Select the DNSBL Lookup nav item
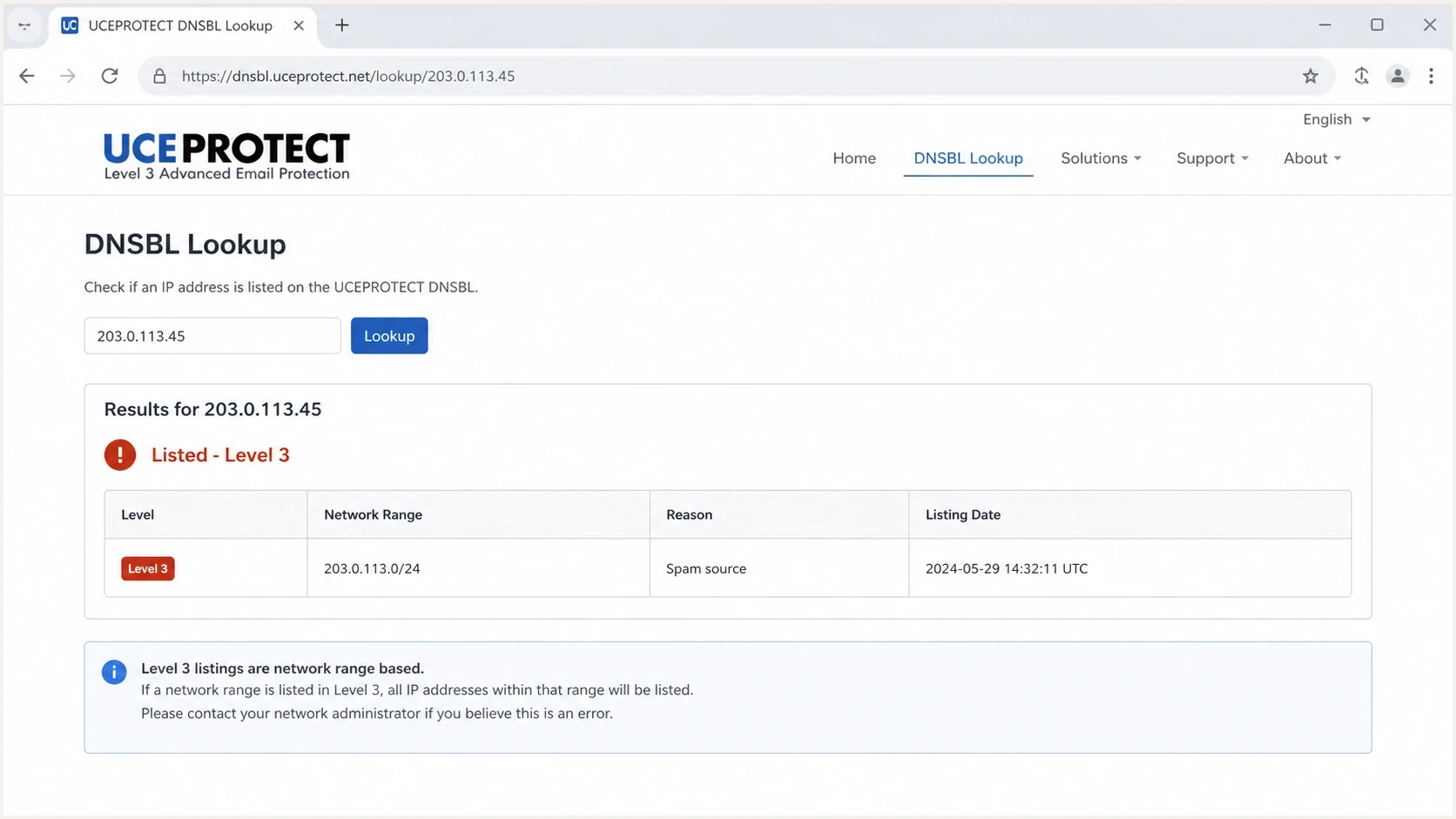 pyautogui.click(x=968, y=158)
